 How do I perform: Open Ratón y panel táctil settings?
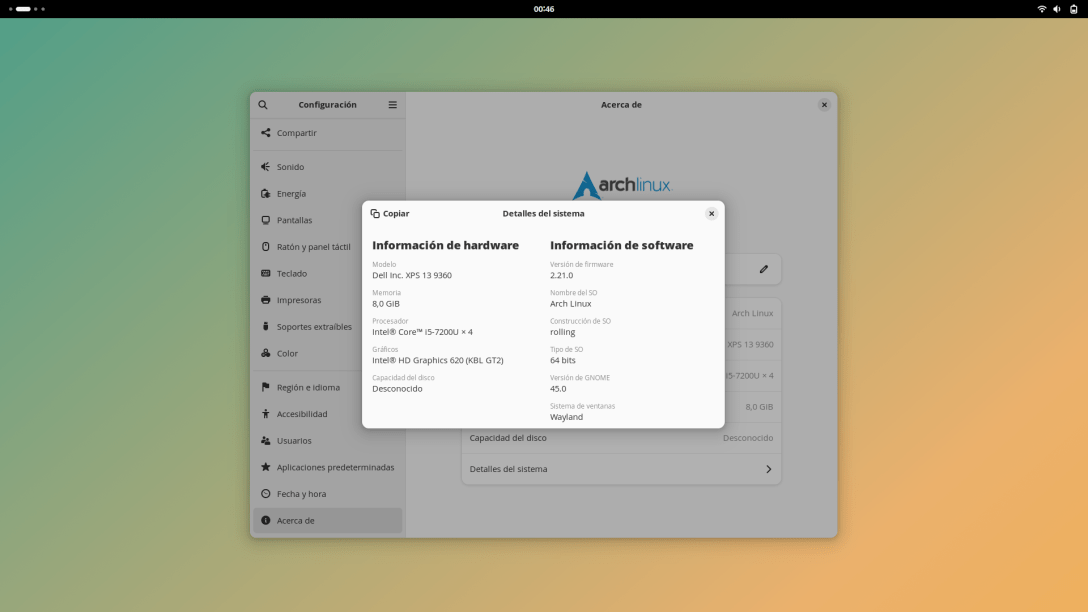(x=328, y=246)
